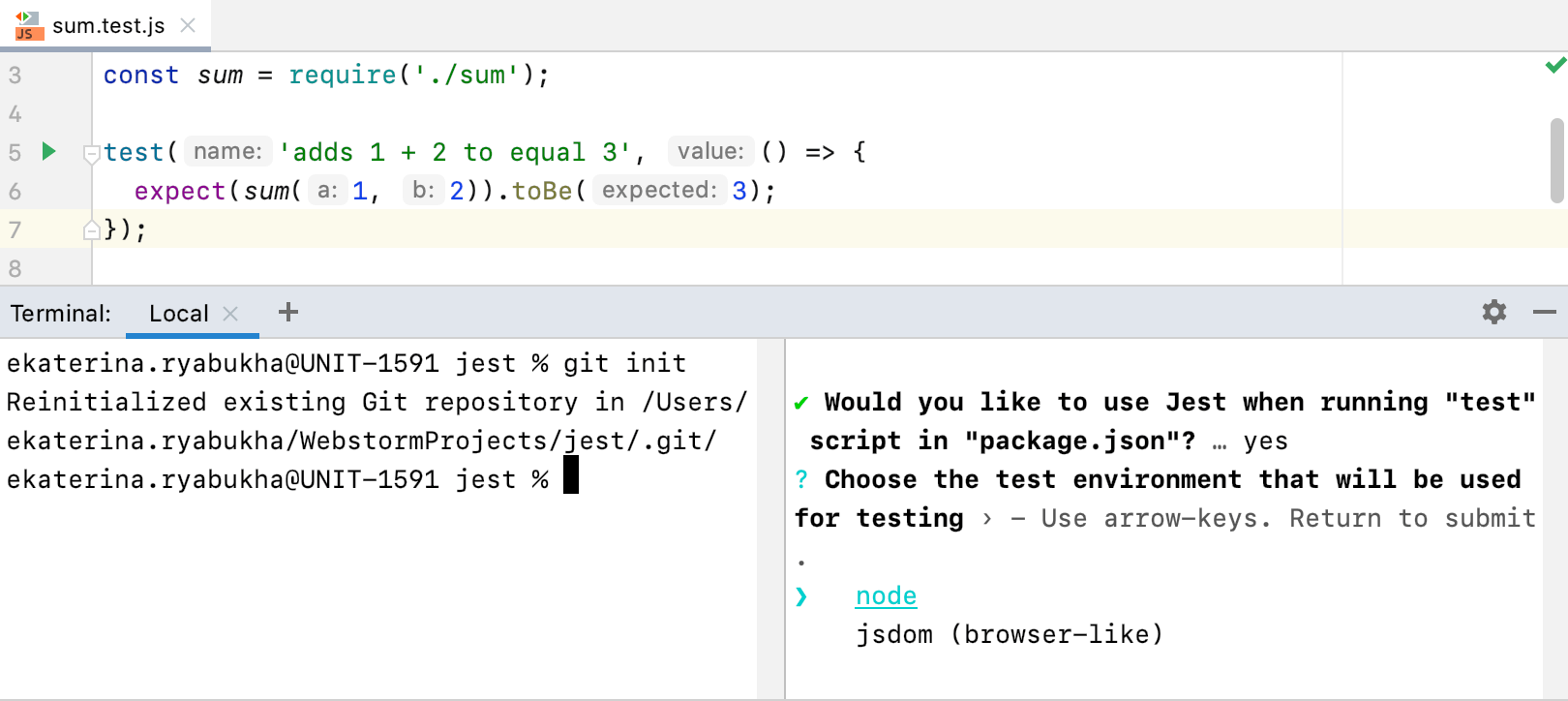This screenshot has height=701, width=1568.
Task: Collapse the fold marker at line 7
Action: pos(91,229)
